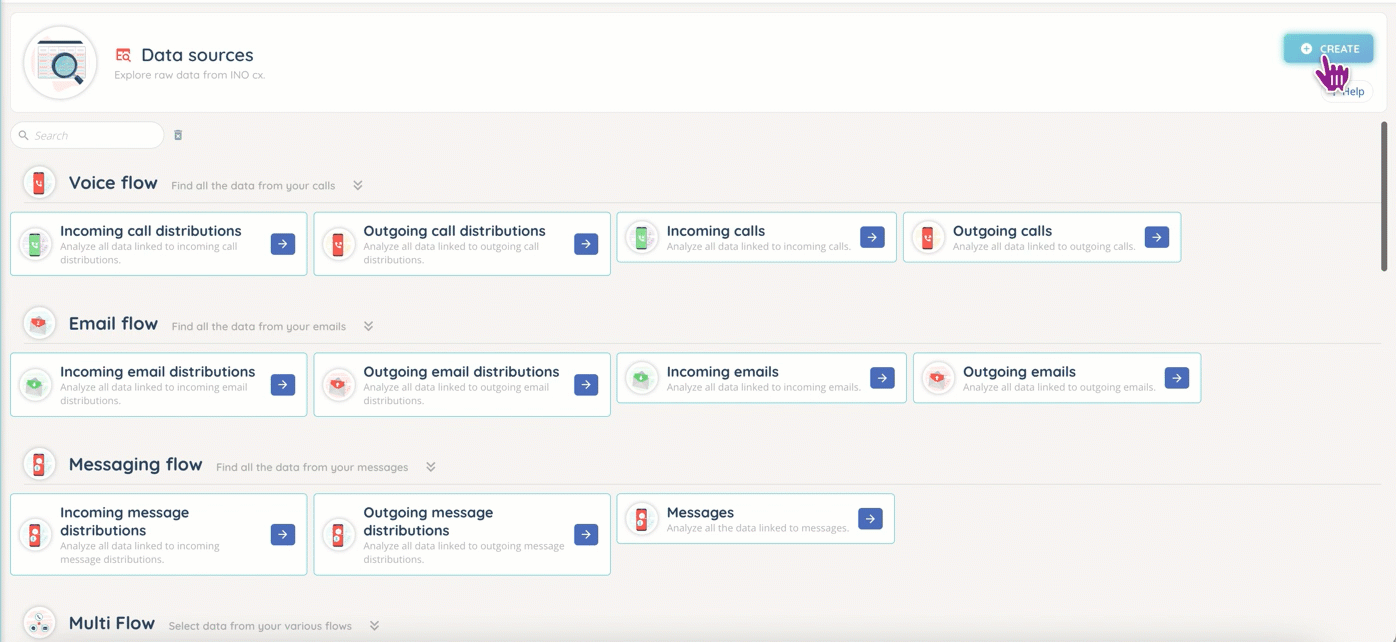
Task: Select the Outgoing email distributions card title
Action: [x=461, y=372]
